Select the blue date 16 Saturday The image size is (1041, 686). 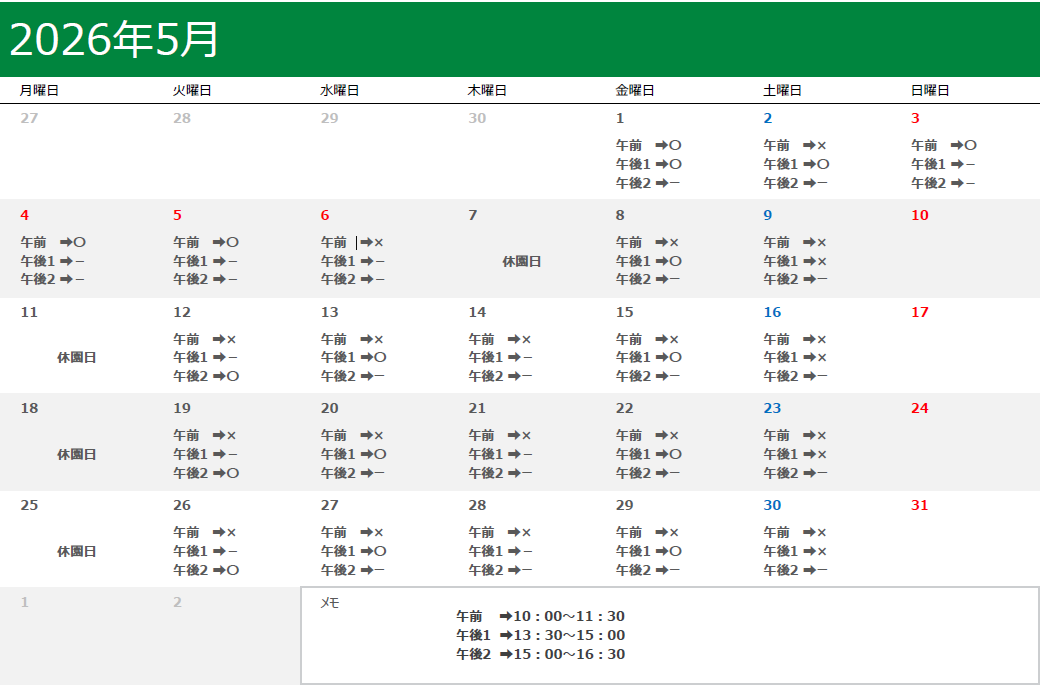[772, 312]
